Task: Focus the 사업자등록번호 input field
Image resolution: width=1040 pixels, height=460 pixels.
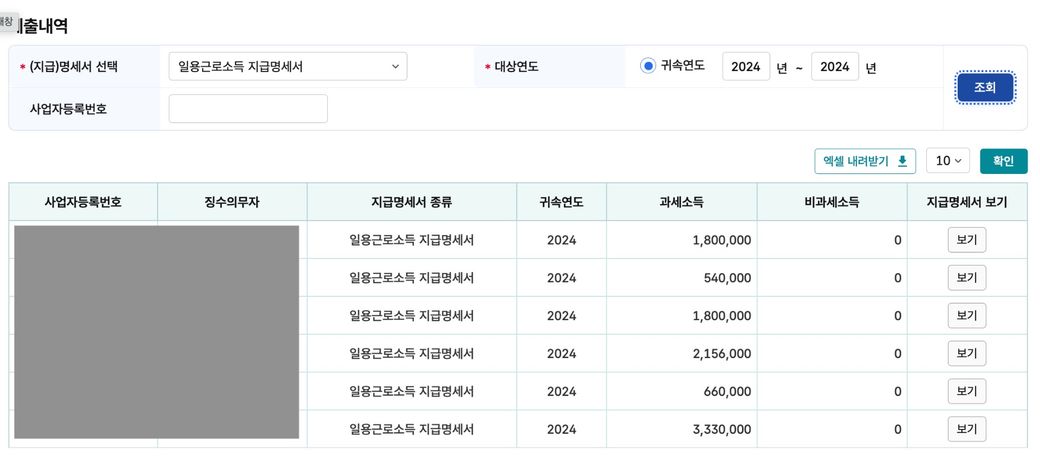Action: 248,109
